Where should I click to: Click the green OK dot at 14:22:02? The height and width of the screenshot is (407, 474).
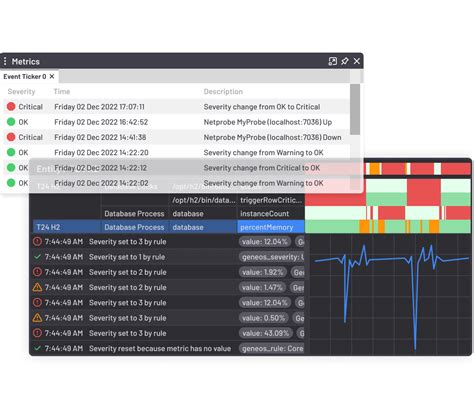11,183
